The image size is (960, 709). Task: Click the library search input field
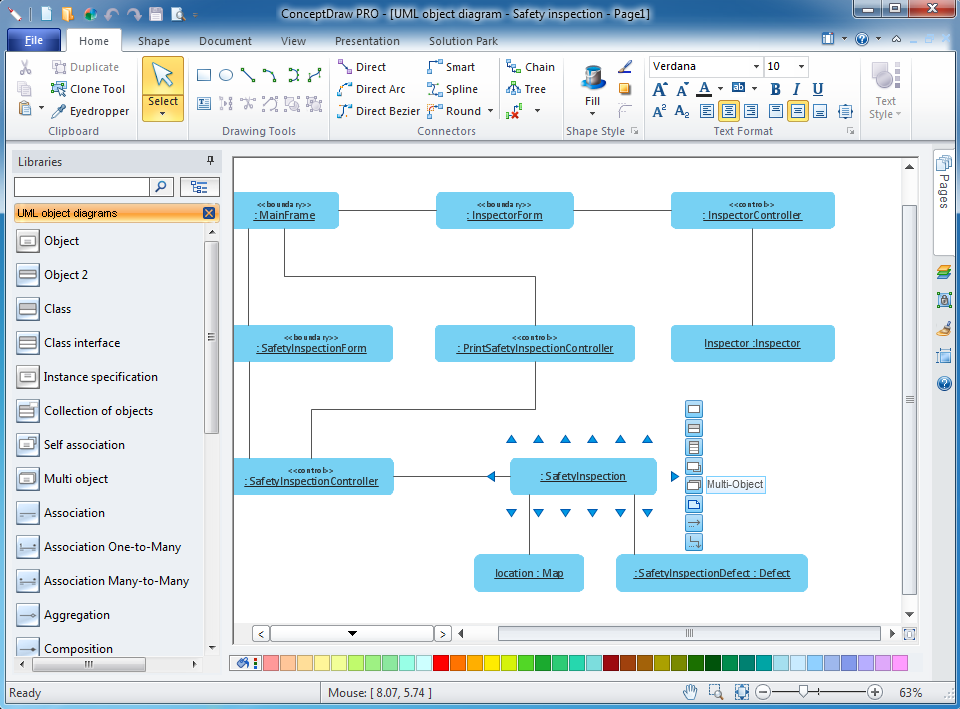81,187
